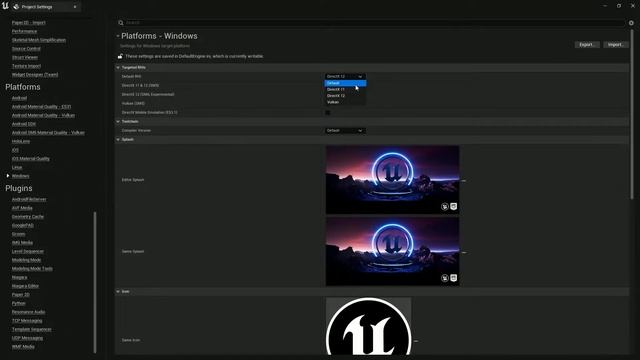Image resolution: width=640 pixels, height=360 pixels.
Task: Collapse the Icon section
Action: pyautogui.click(x=118, y=291)
